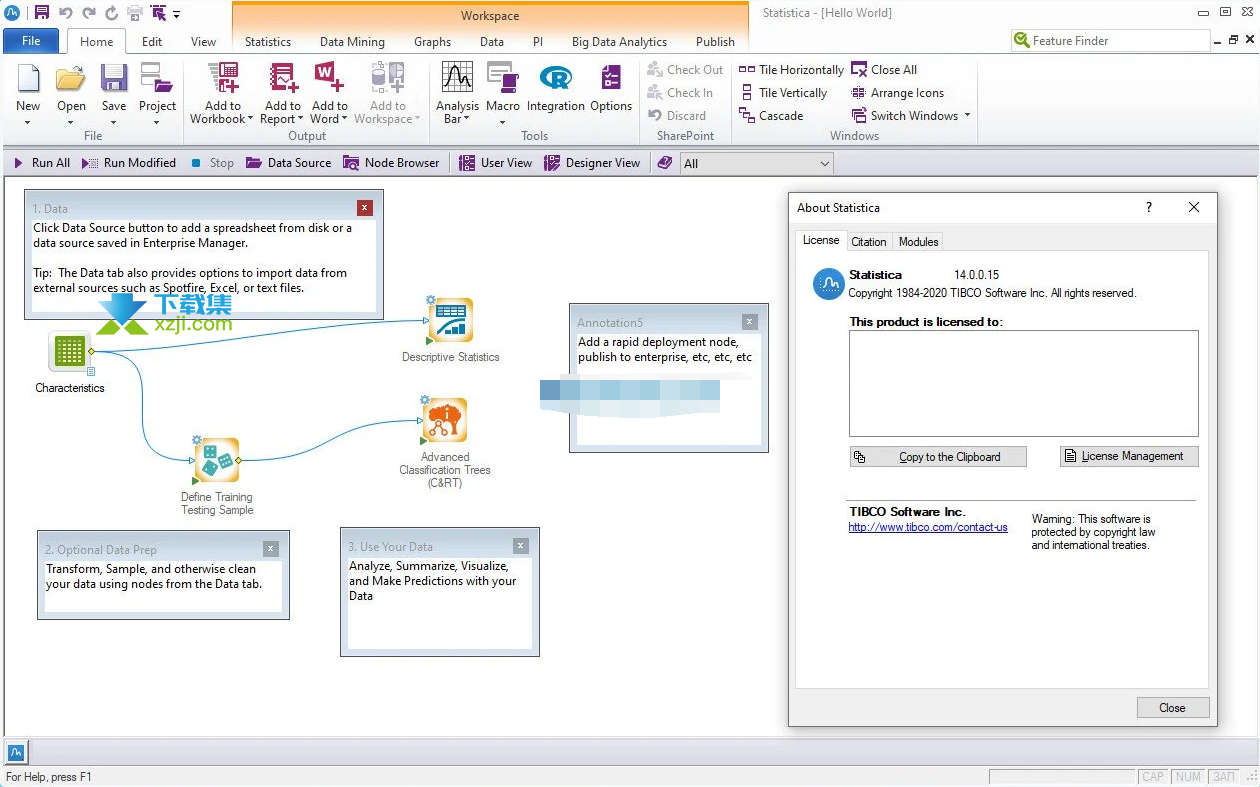Switch to User View

(x=496, y=163)
